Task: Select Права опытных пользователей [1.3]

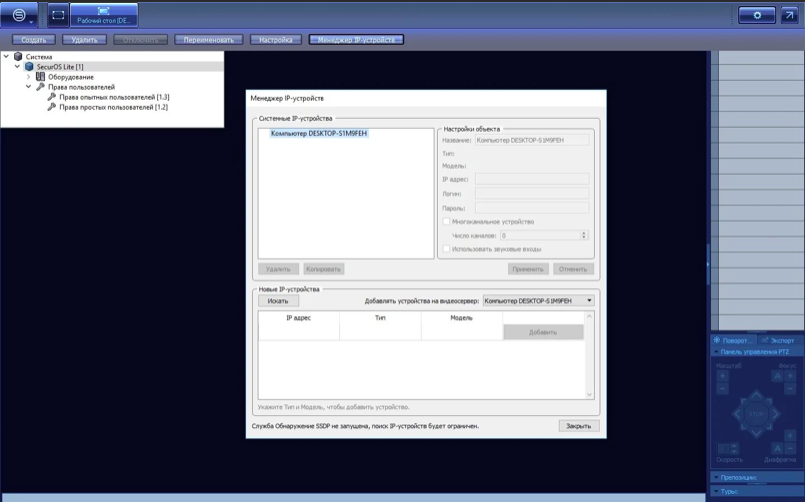Action: (114, 97)
